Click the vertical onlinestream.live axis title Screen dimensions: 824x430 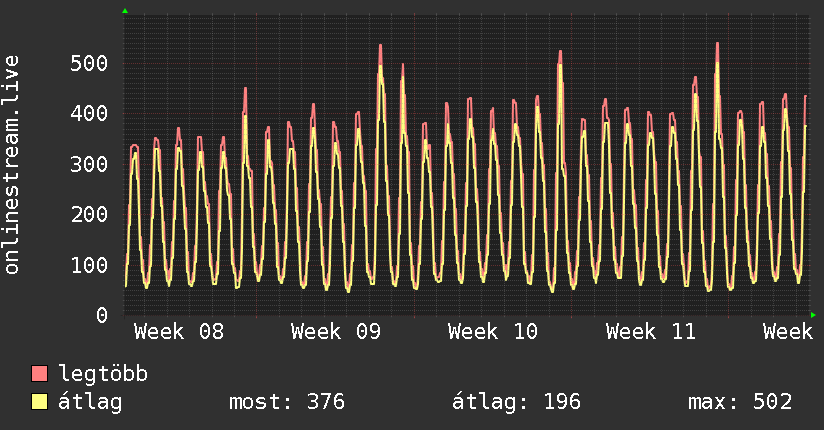point(12,165)
